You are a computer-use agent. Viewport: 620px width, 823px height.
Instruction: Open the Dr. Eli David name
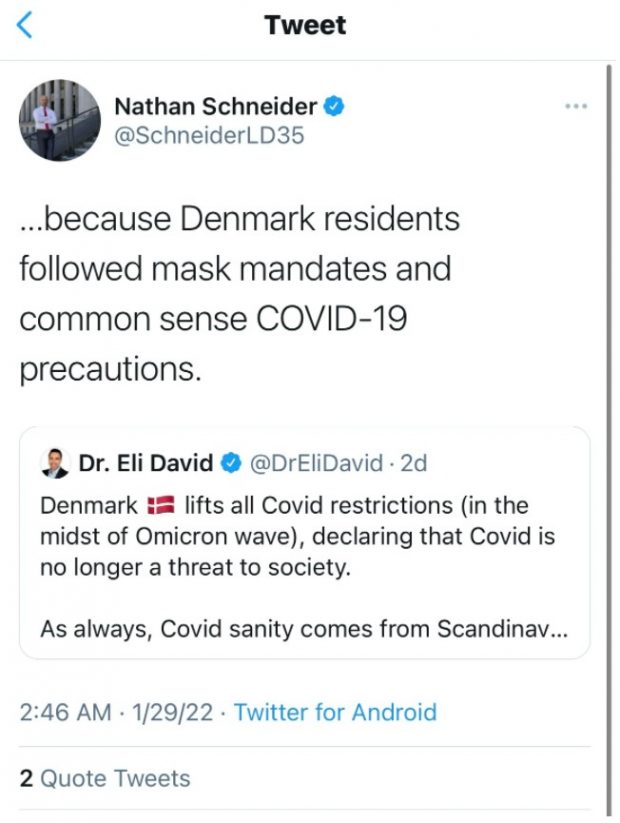point(145,463)
